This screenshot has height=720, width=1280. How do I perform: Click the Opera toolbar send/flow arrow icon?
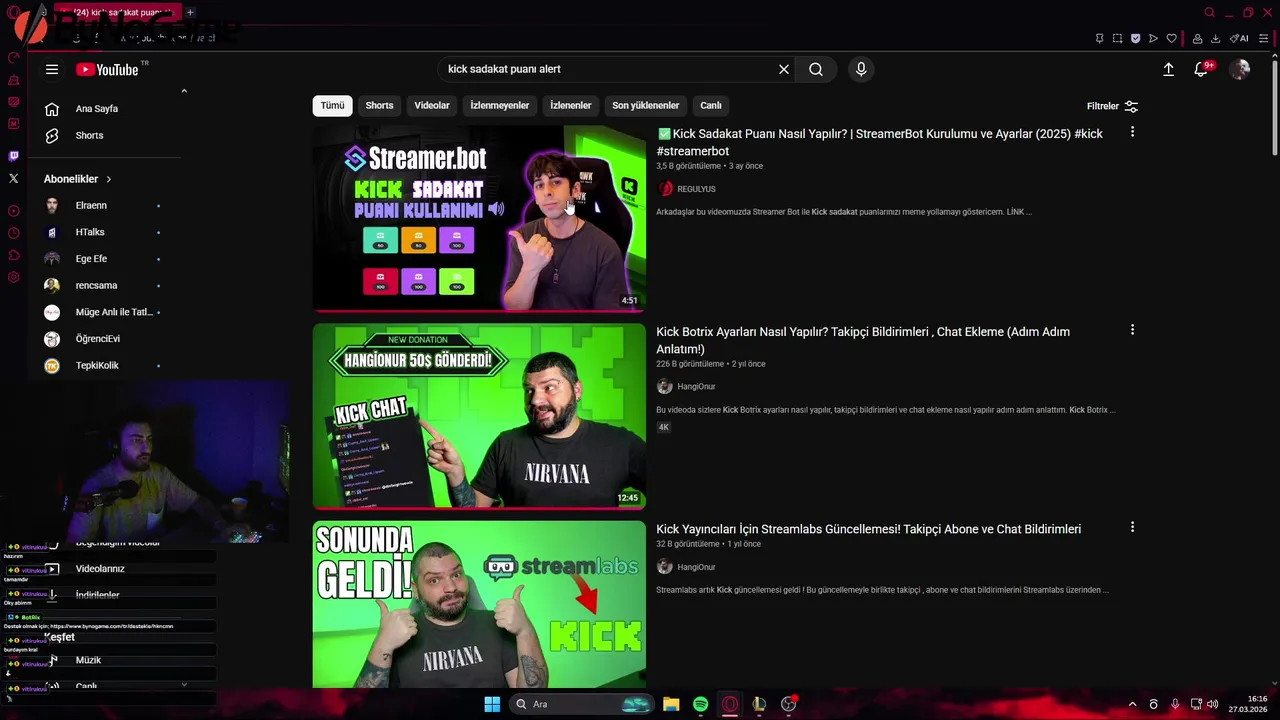click(x=1153, y=39)
